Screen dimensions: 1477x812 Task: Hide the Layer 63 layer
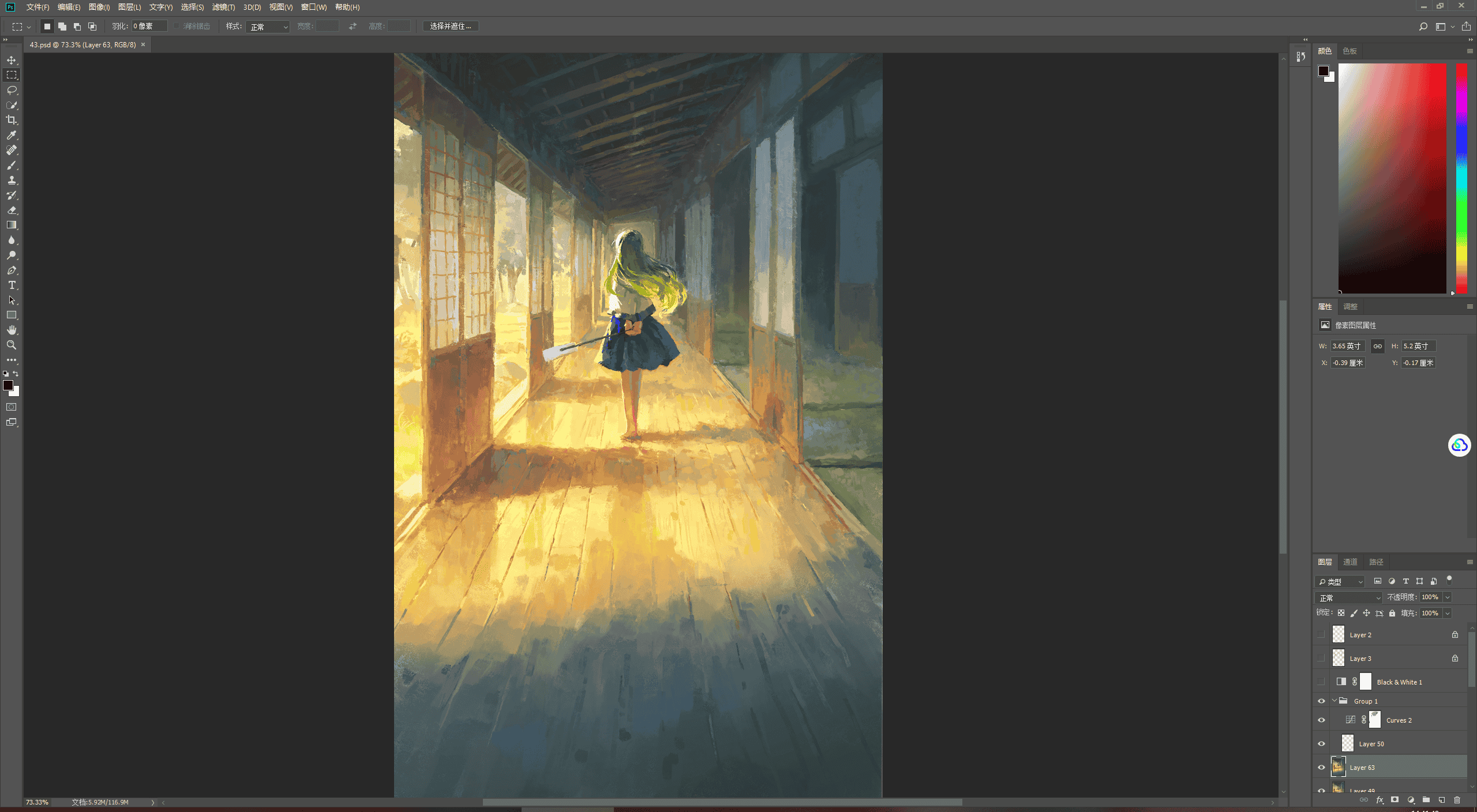point(1321,768)
